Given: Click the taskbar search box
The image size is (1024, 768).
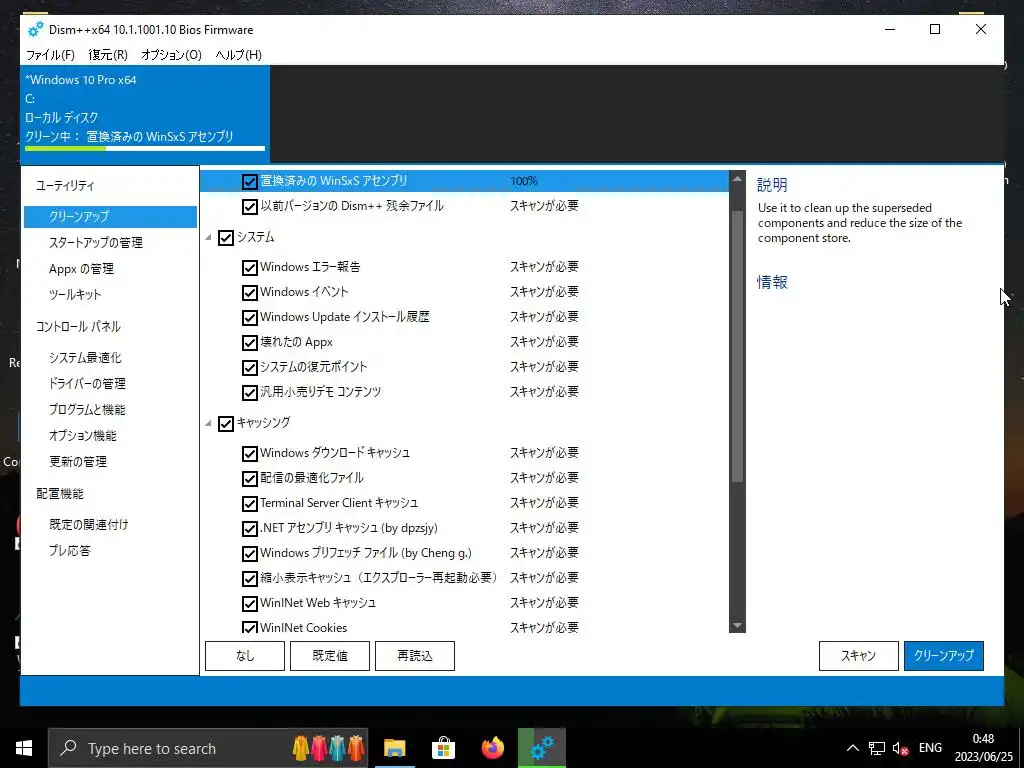Looking at the screenshot, I should [x=208, y=748].
